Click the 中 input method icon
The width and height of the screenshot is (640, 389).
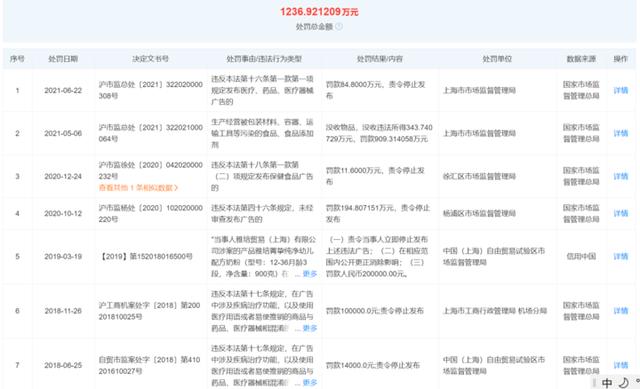point(607,382)
